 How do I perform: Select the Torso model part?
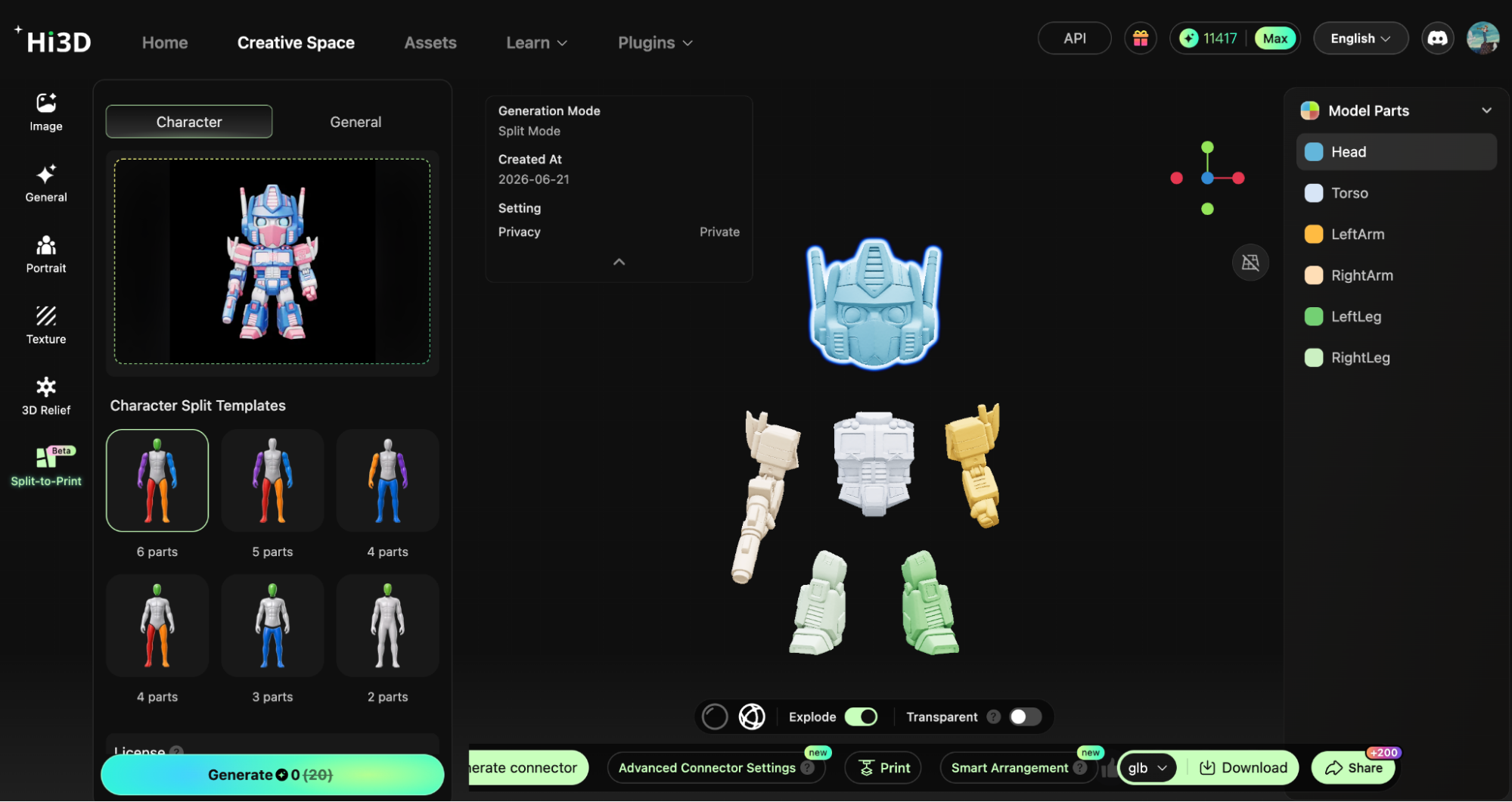1396,193
